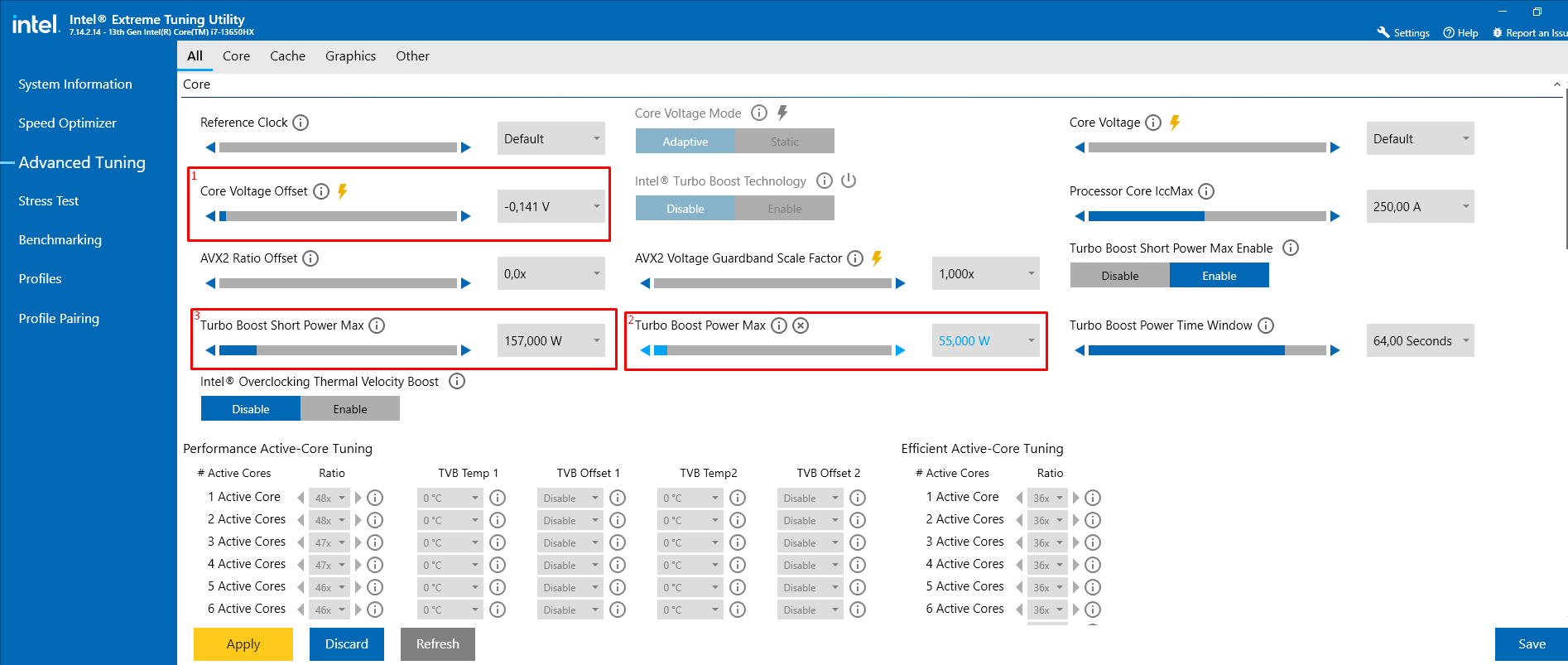Open the AVX2 Ratio Offset 0,0x dropdown
Screen dimensions: 1568x665
click(x=551, y=273)
